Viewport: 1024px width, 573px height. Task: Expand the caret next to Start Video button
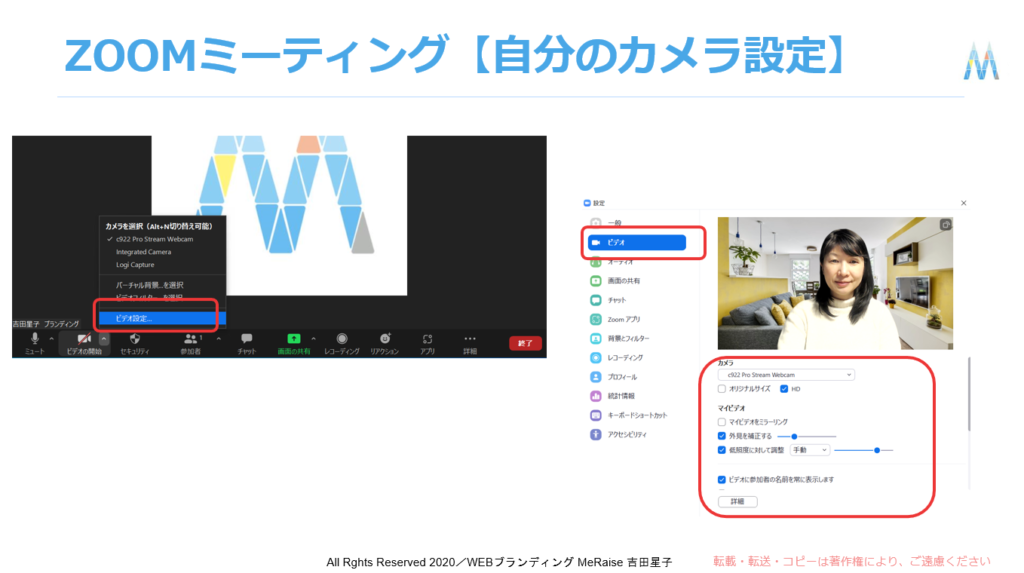pos(103,338)
